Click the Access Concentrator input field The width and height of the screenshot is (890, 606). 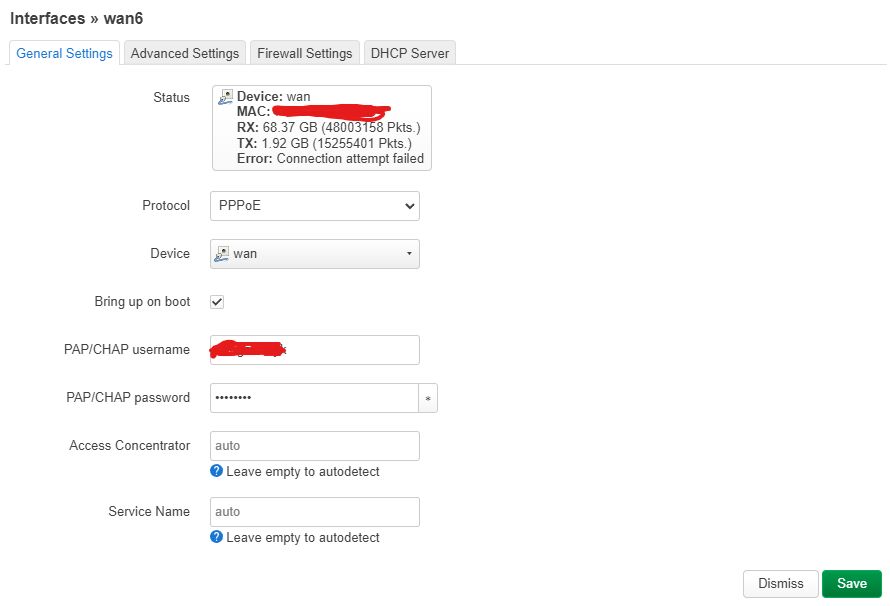coord(315,446)
